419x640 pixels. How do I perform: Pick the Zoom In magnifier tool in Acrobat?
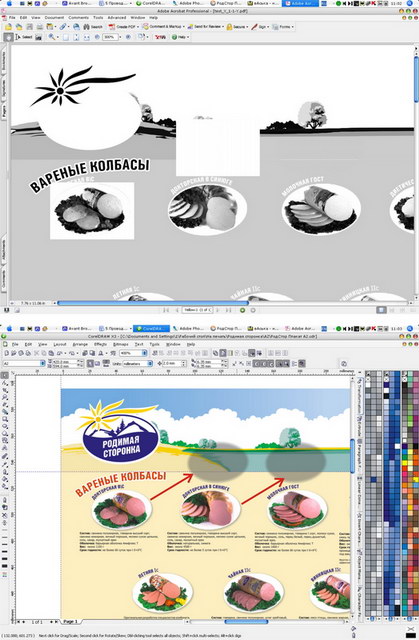click(x=51, y=37)
